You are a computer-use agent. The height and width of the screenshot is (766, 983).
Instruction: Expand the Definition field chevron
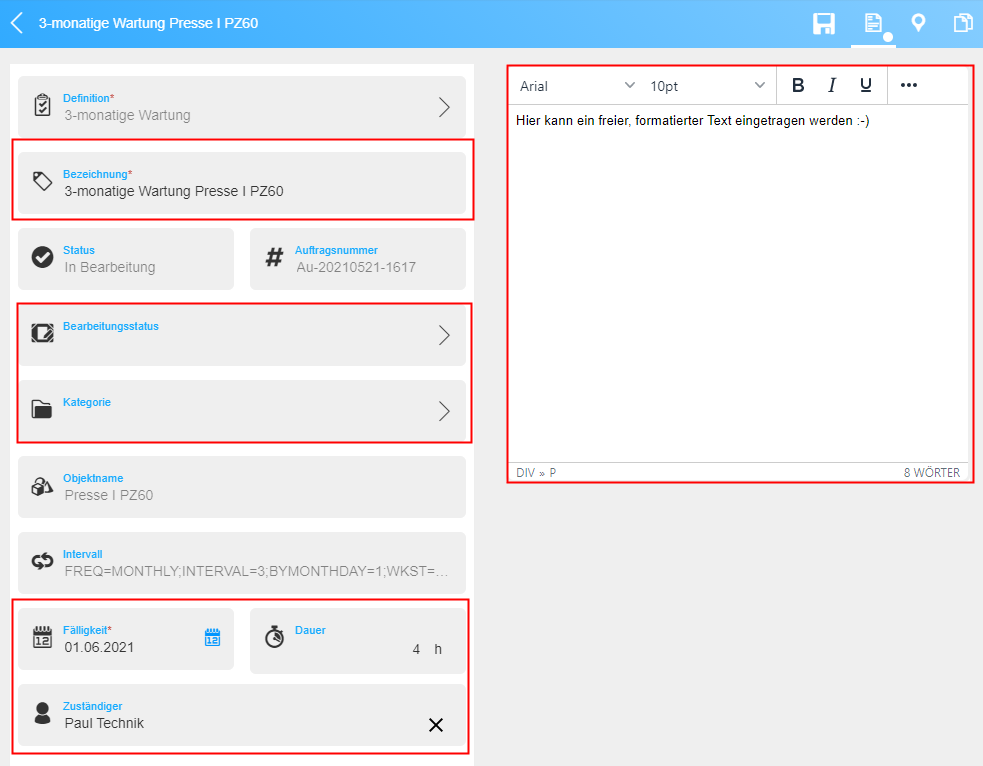coord(444,107)
